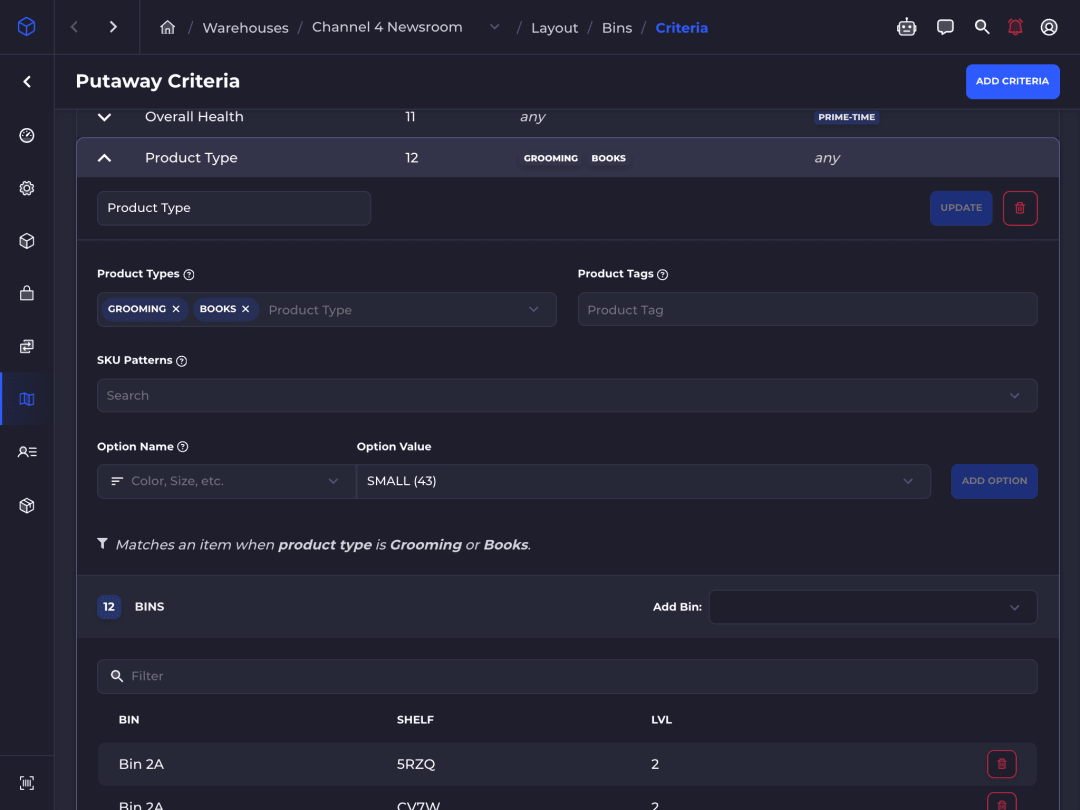Open the layout map icon in sidebar
1080x810 pixels.
[27, 399]
